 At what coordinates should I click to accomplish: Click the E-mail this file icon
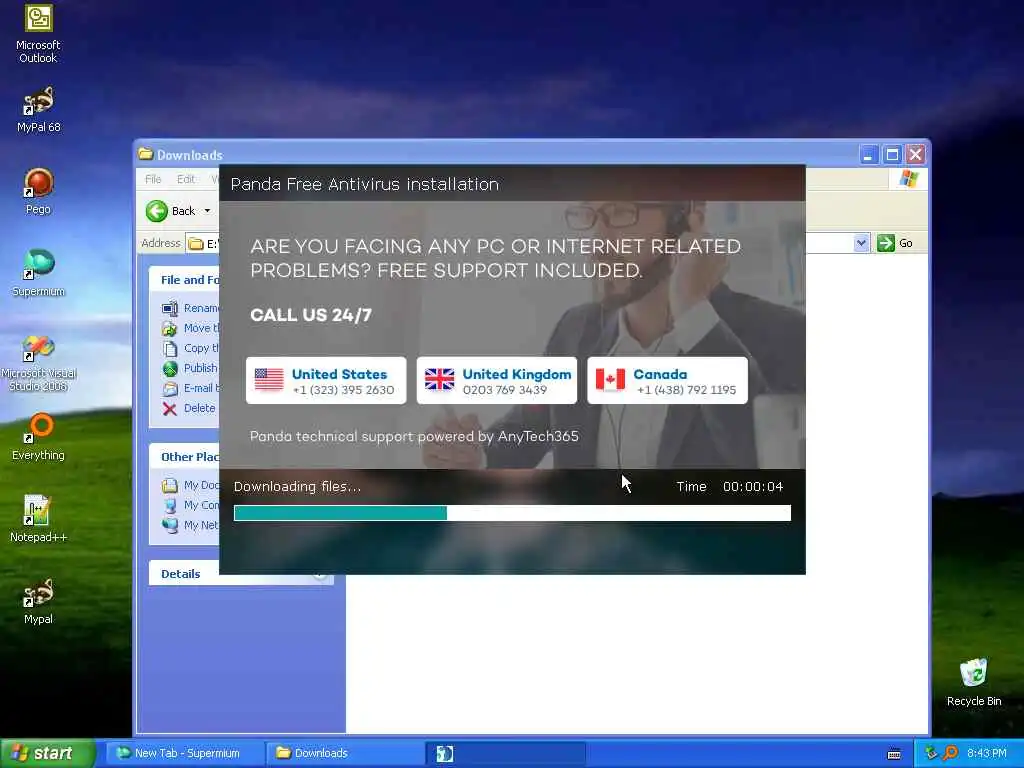tap(170, 389)
